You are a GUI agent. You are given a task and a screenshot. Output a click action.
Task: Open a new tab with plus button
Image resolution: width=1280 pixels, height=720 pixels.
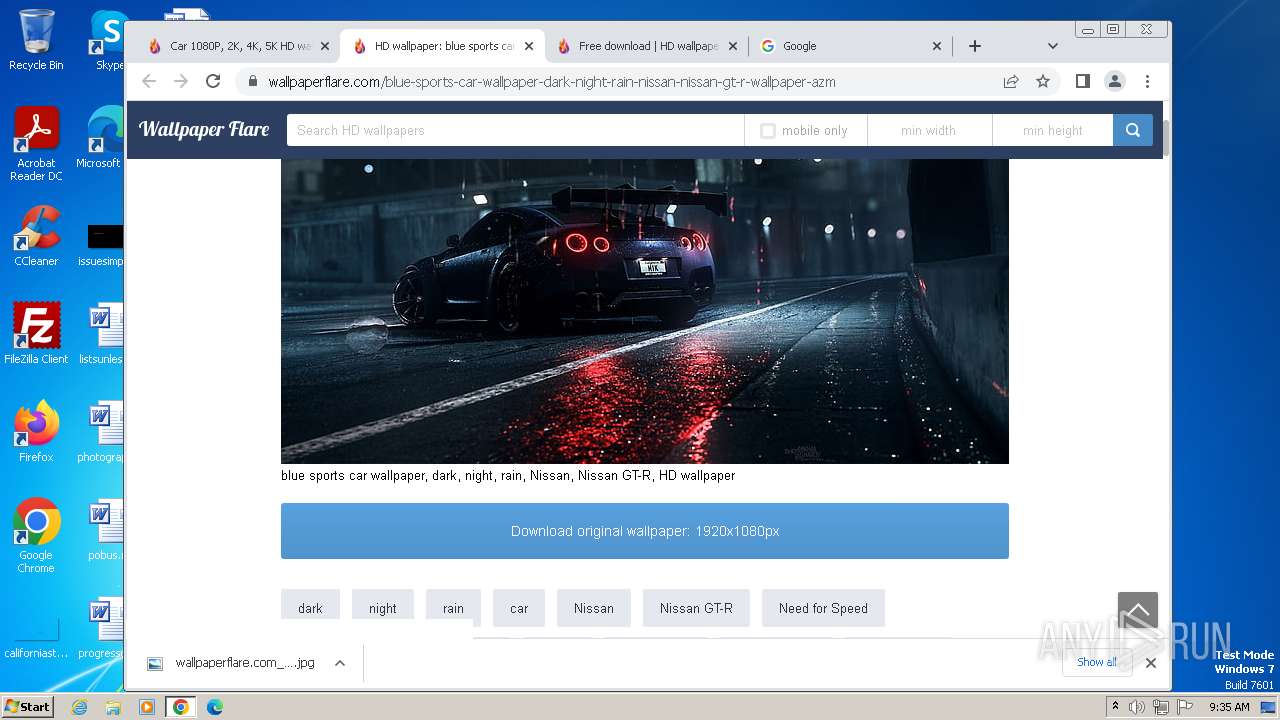975,46
